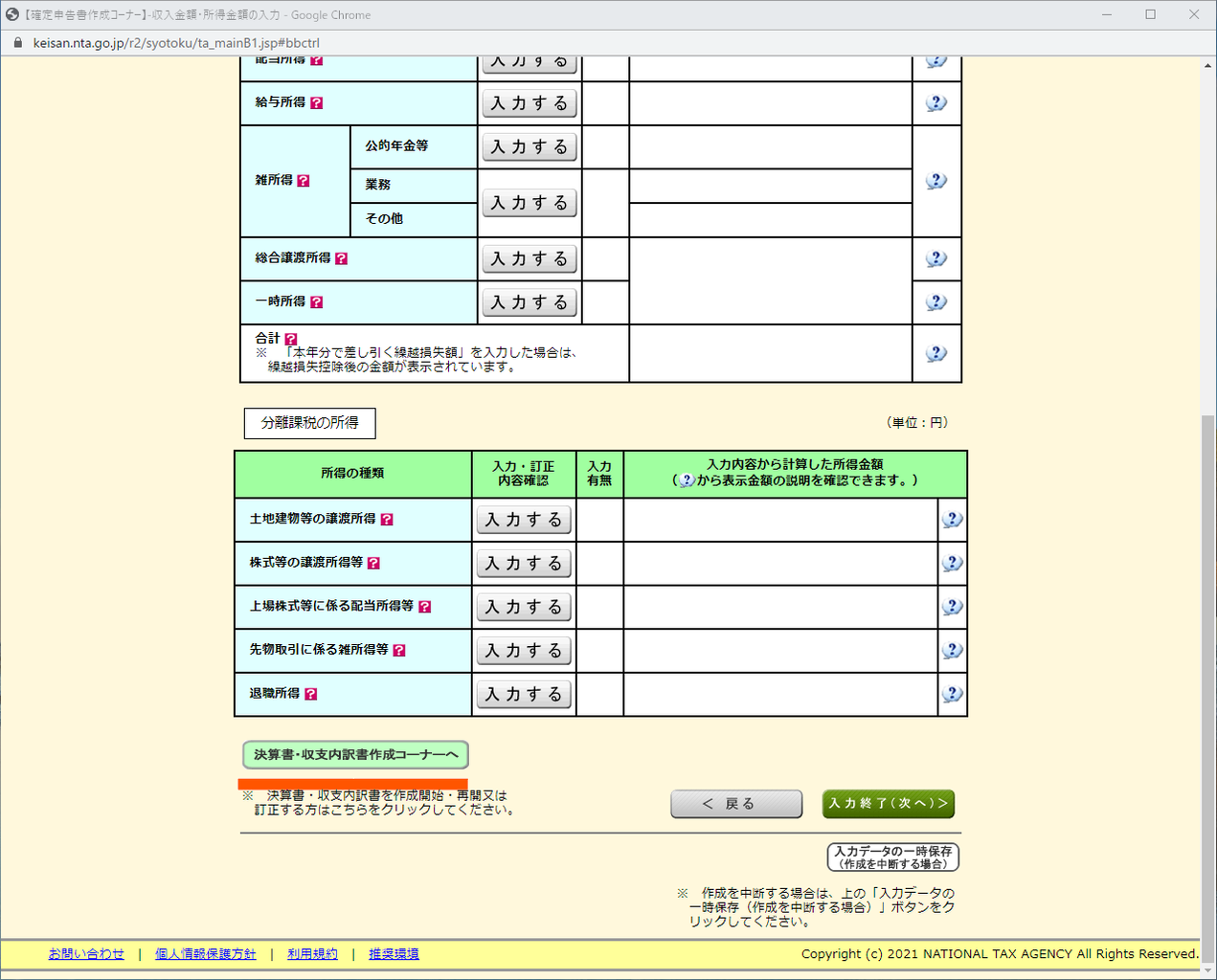Open the 推奨環境 footer link
This screenshot has width=1217, height=980.
(394, 954)
